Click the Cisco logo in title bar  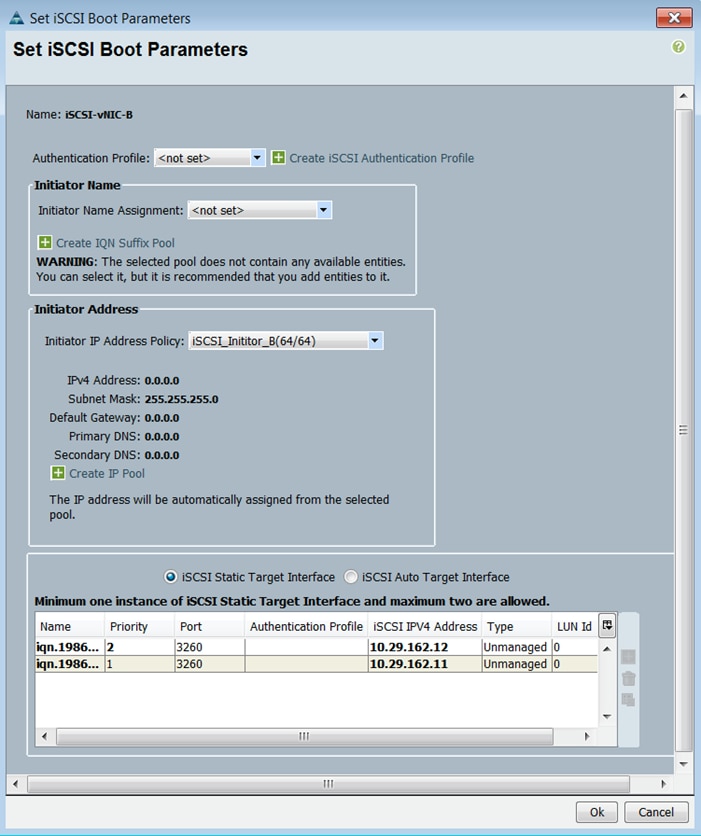17,18
